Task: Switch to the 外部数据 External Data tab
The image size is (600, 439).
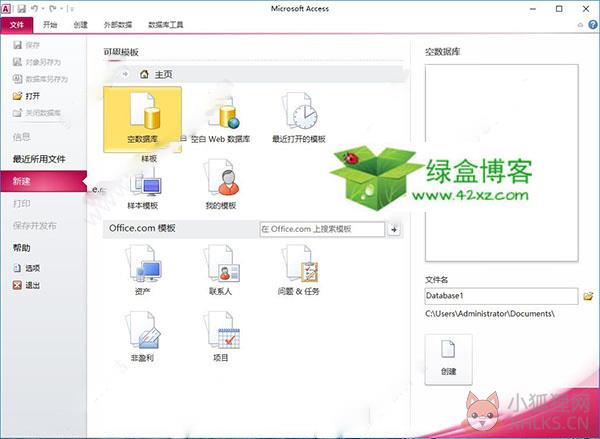Action: coord(118,25)
